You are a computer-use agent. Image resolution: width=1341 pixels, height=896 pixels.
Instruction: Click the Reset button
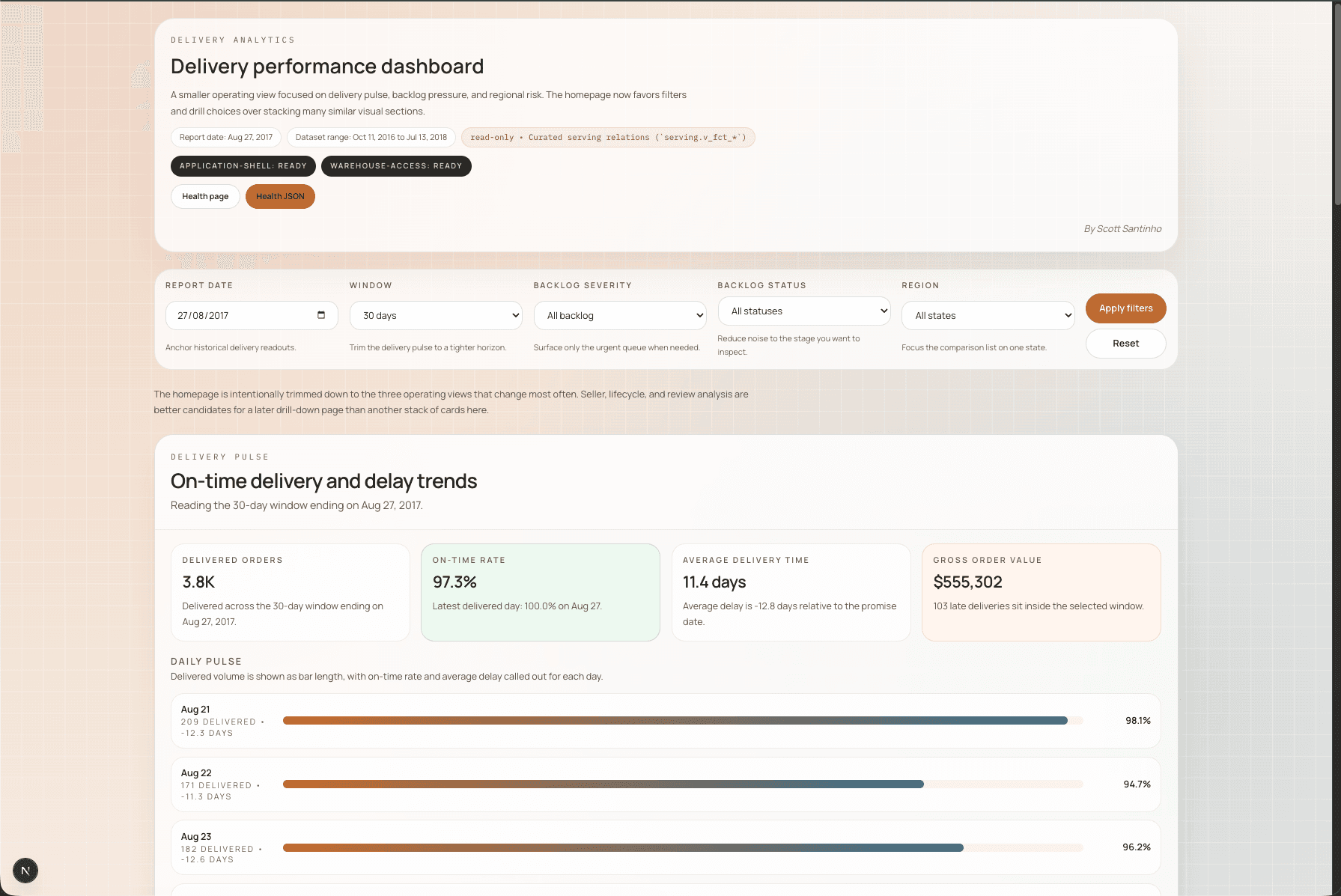click(x=1125, y=343)
